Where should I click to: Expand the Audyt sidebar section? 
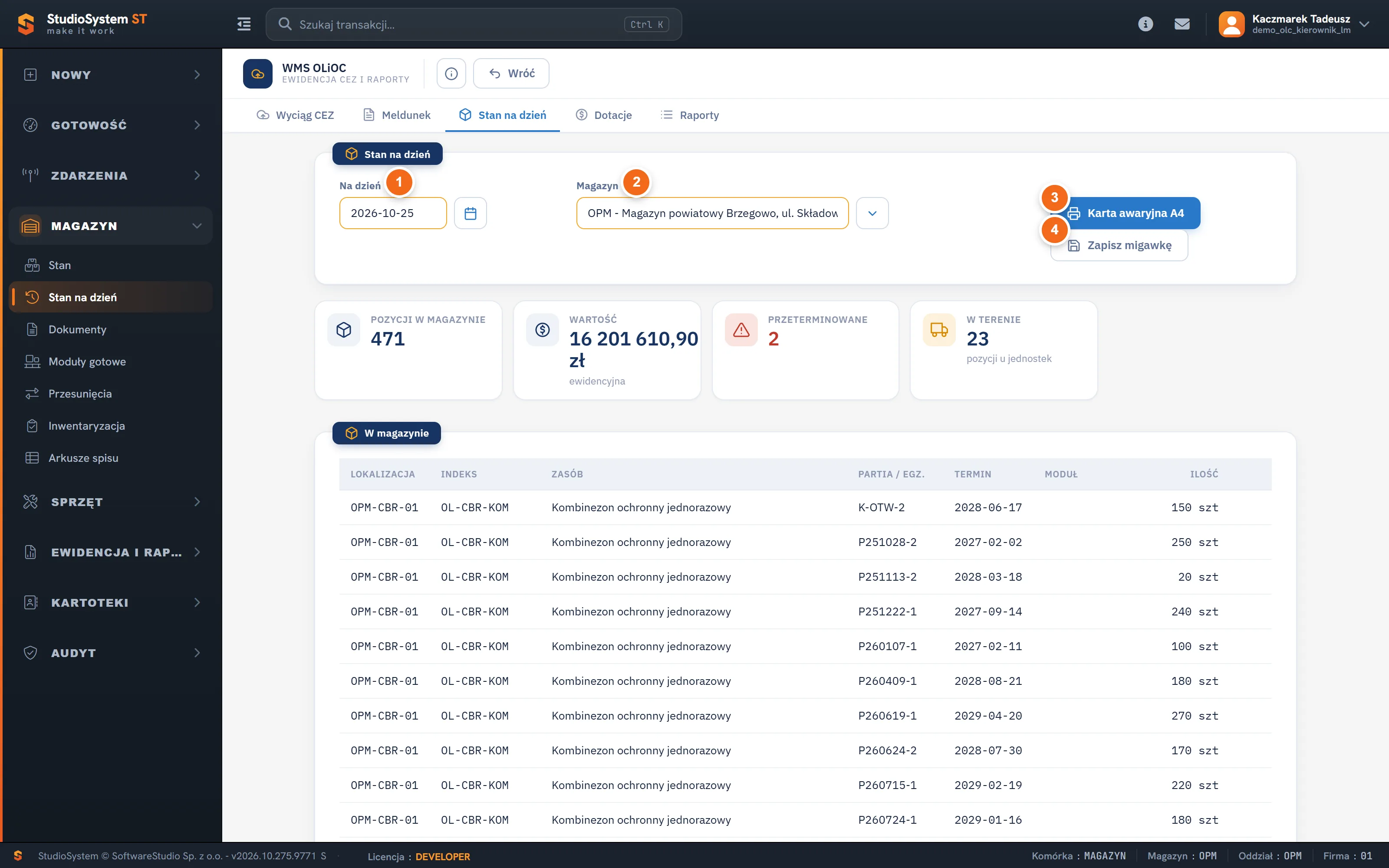[x=111, y=653]
